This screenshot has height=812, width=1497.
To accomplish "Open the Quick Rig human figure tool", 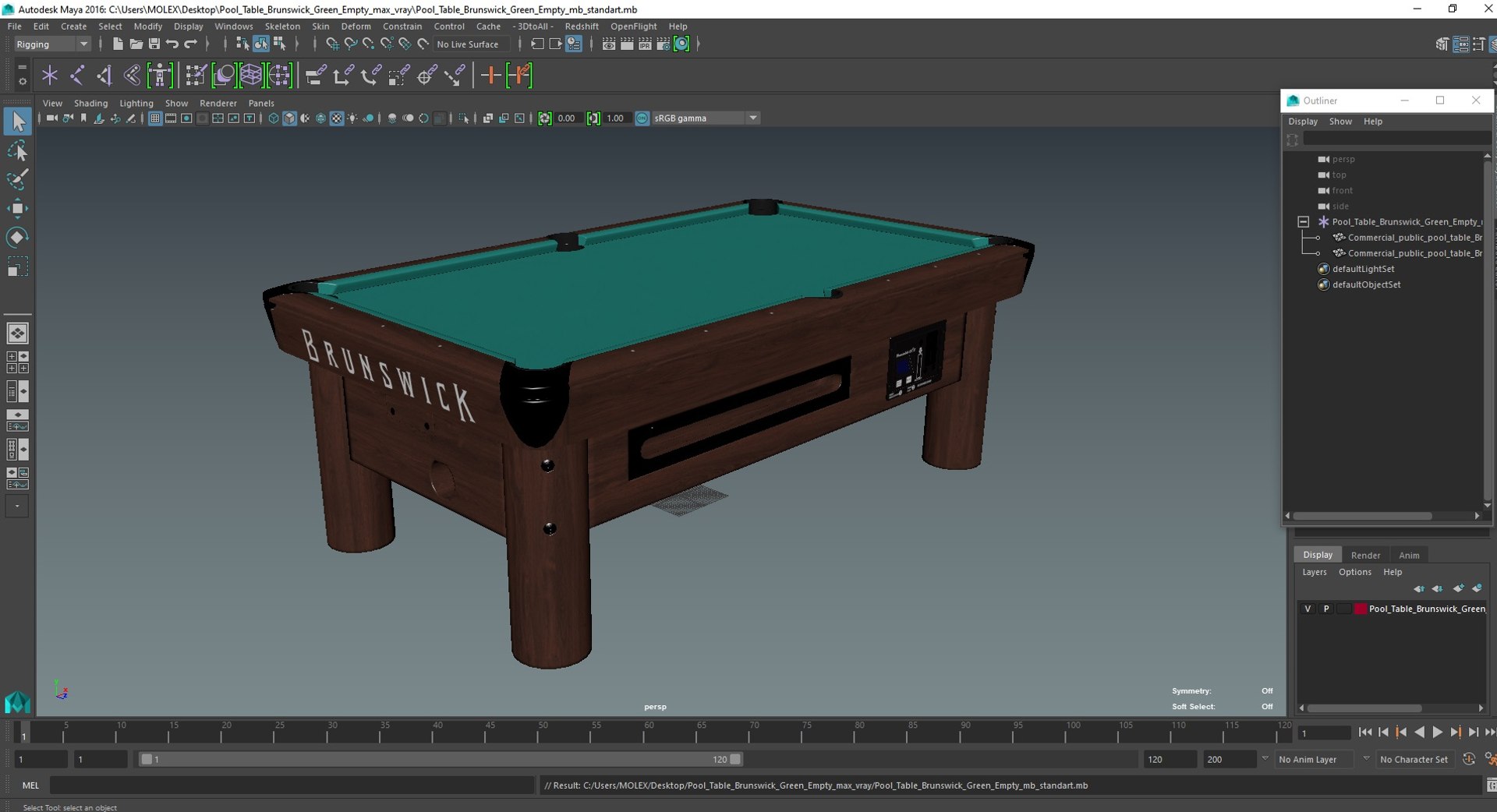I will tap(160, 76).
